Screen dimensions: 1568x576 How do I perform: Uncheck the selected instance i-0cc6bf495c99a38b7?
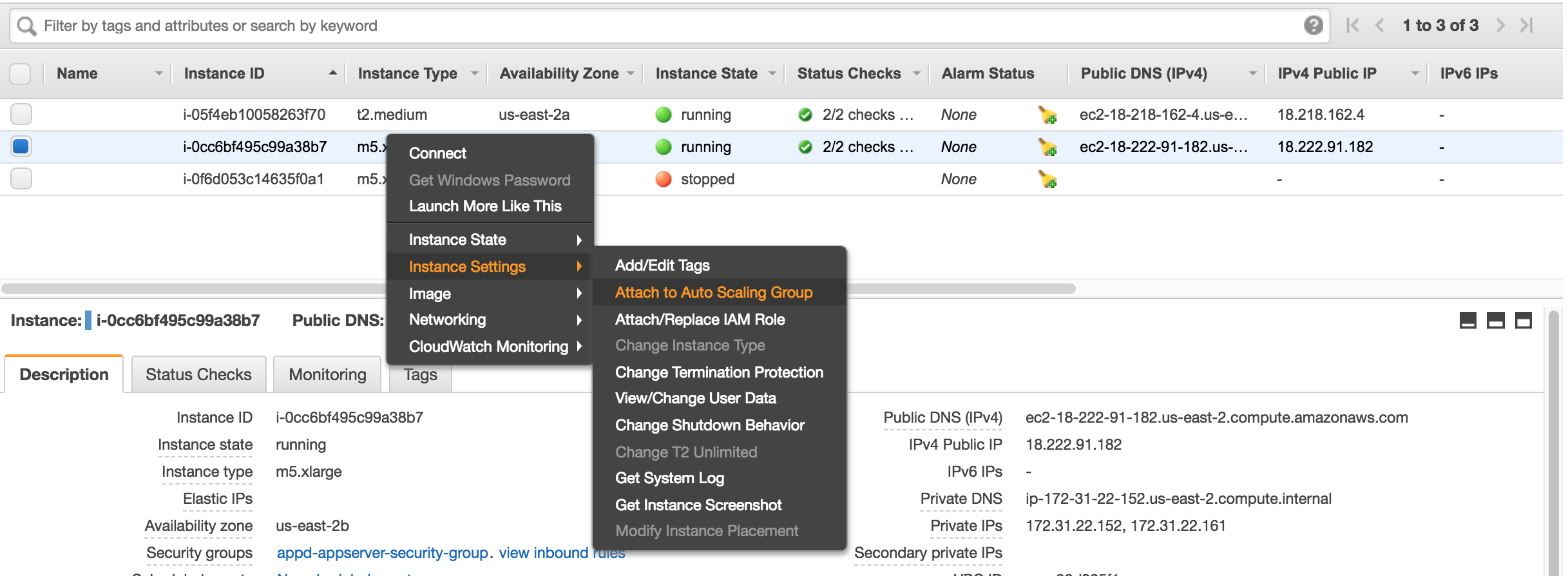point(21,146)
